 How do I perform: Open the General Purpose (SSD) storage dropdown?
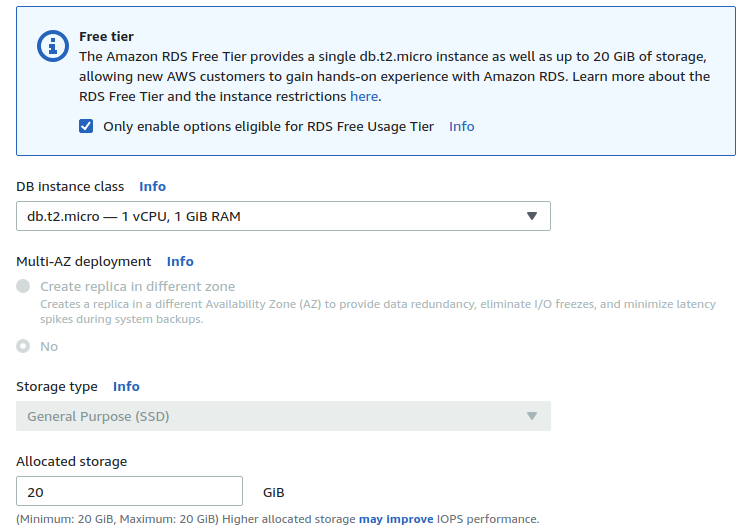[x=283, y=416]
